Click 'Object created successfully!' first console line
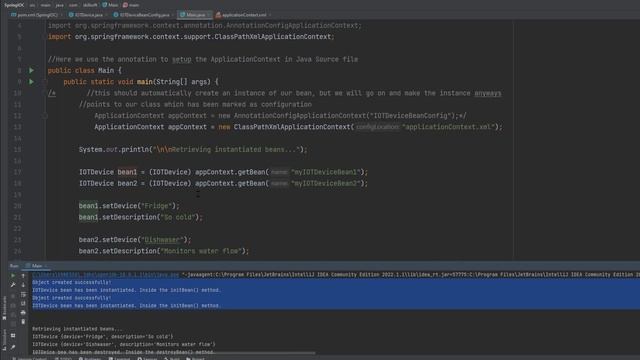The height and width of the screenshot is (360, 640). pyautogui.click(x=71, y=282)
